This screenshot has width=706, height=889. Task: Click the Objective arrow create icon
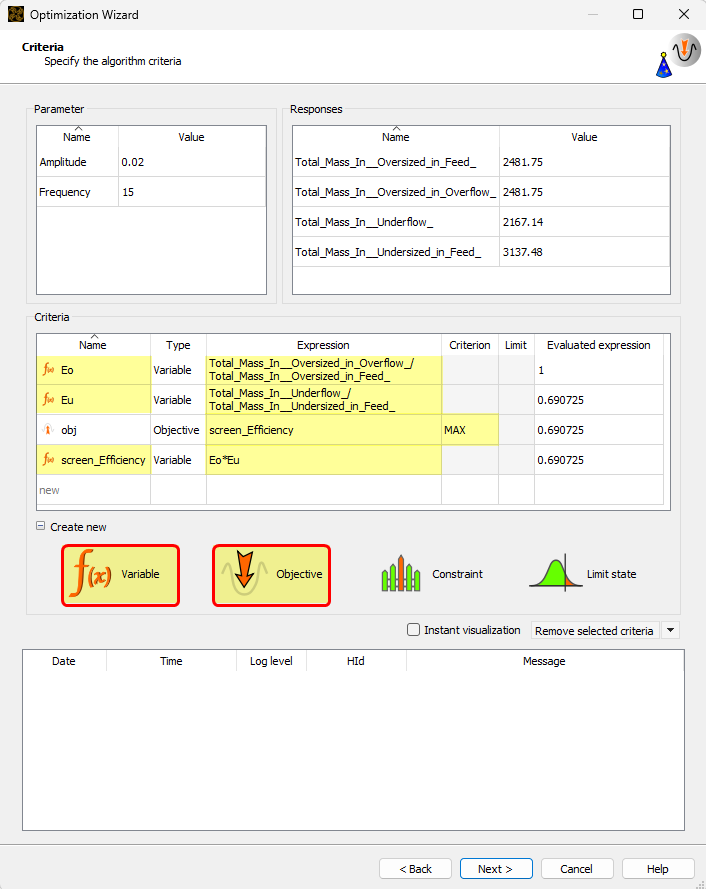245,573
